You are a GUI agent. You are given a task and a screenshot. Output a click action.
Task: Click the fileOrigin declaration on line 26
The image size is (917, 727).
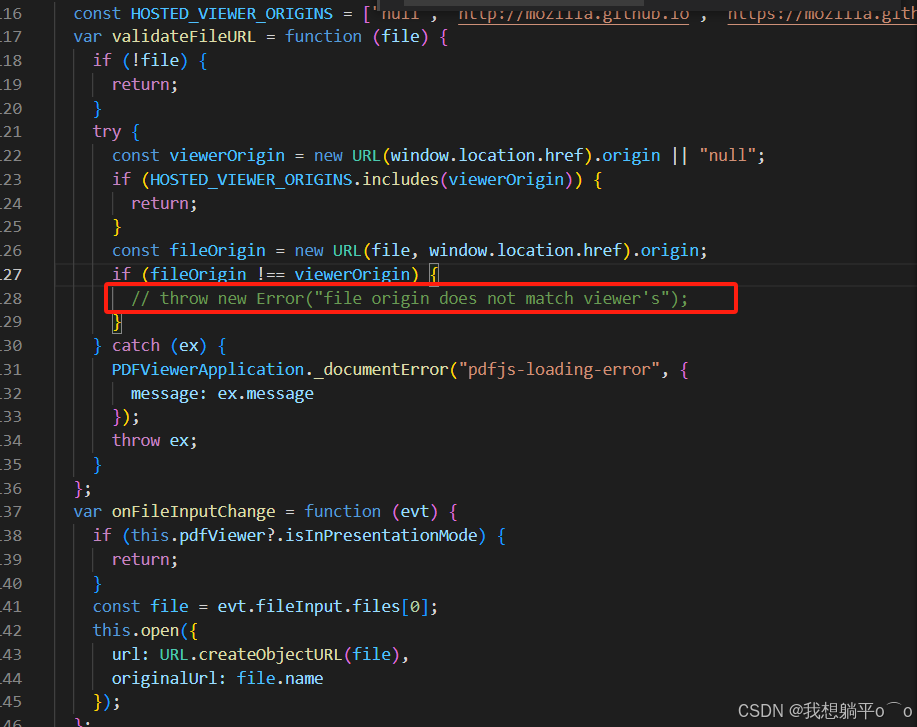click(218, 250)
